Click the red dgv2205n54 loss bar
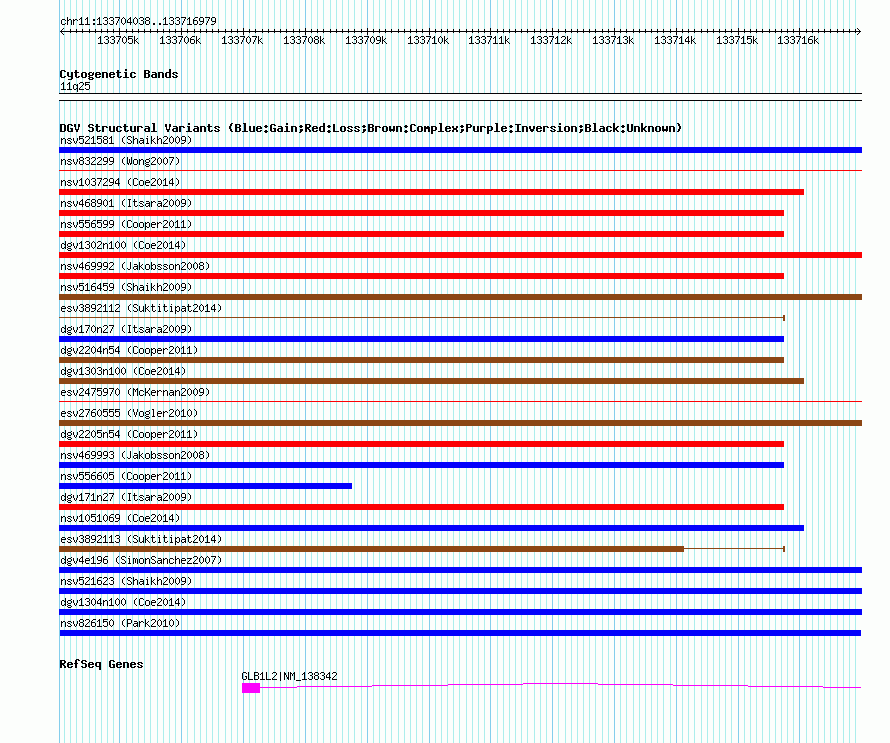This screenshot has width=890, height=743. coord(422,444)
